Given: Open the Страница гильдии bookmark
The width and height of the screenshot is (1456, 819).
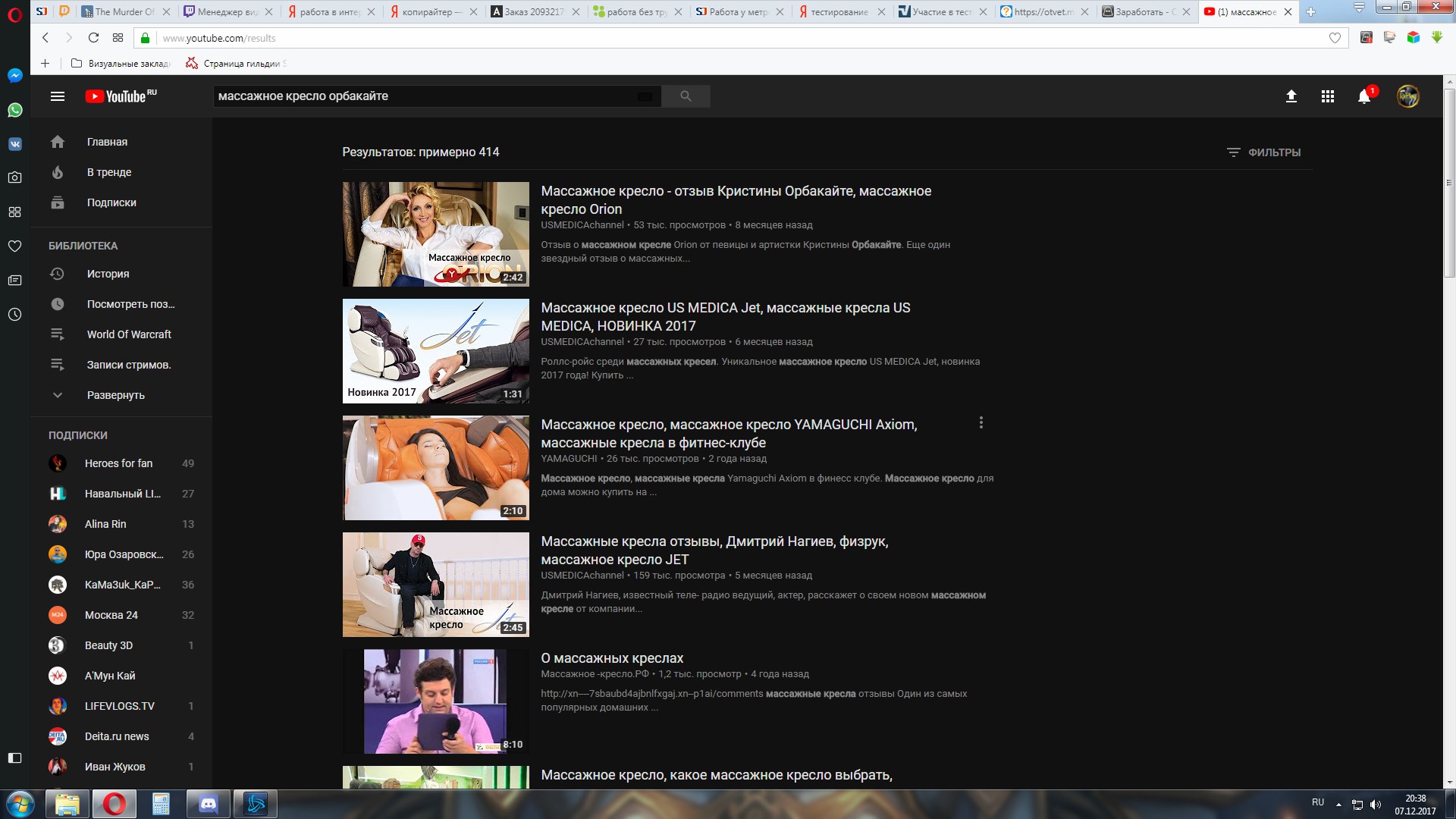Looking at the screenshot, I should click(x=236, y=64).
